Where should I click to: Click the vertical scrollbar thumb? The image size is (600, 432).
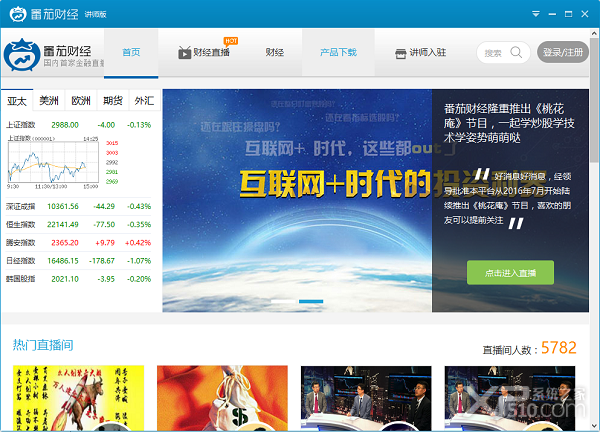pos(594,100)
